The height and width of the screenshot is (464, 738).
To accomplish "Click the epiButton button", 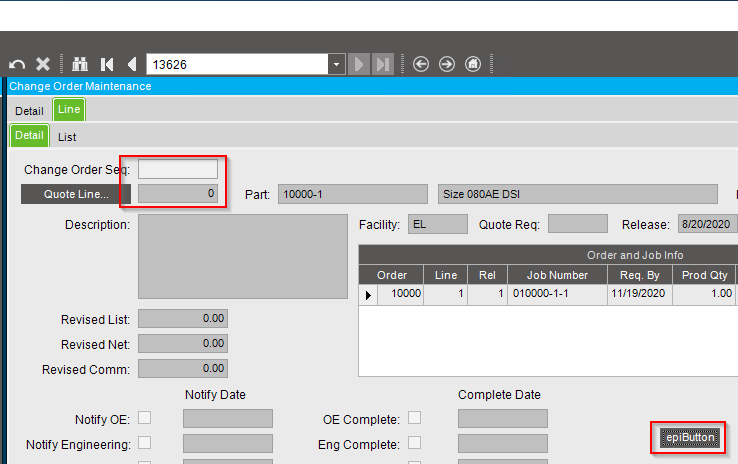I will pos(690,438).
